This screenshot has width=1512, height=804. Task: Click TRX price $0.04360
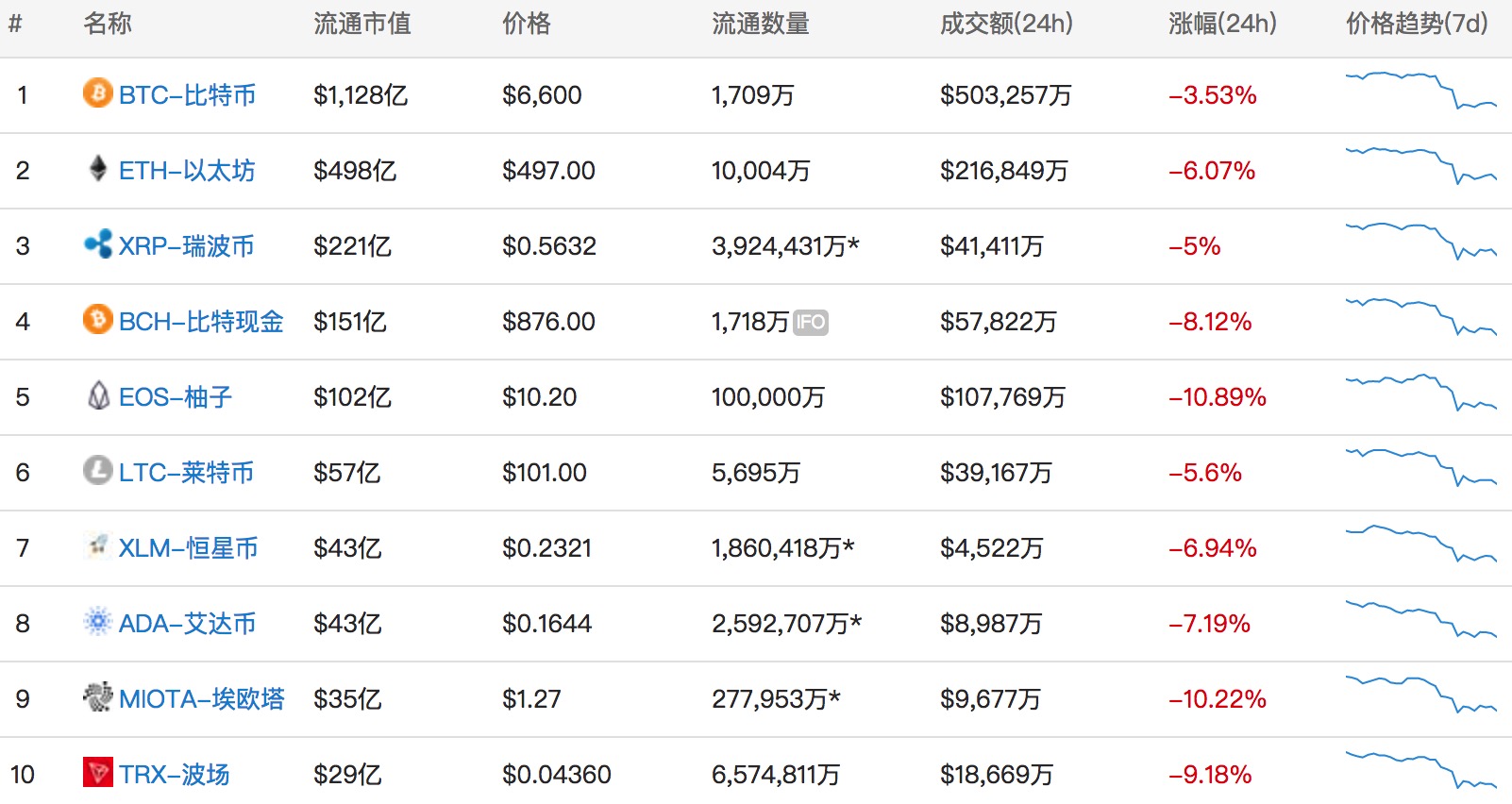pos(557,775)
